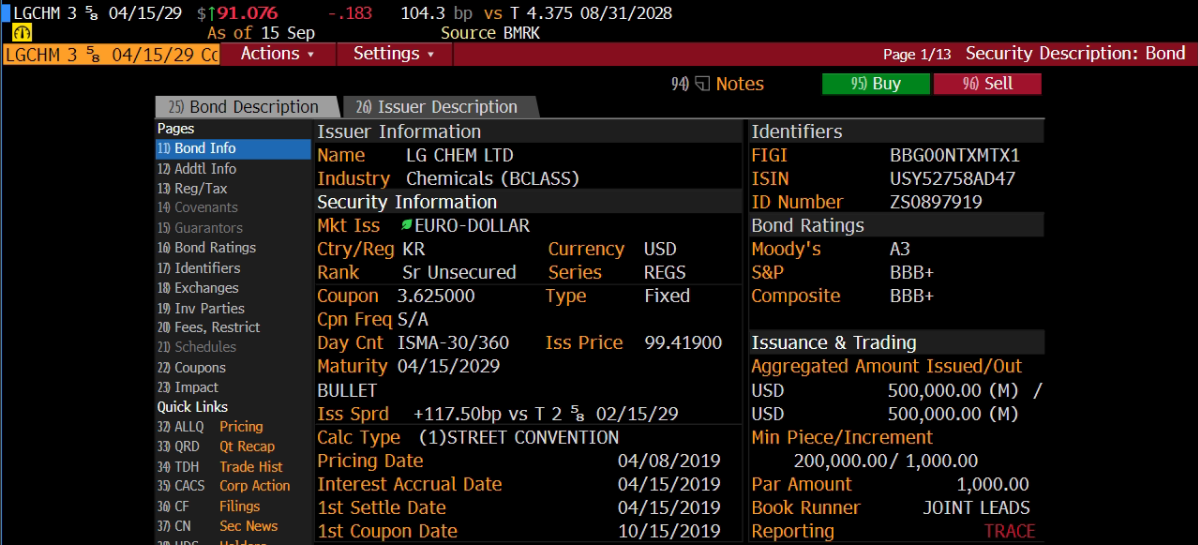Image resolution: width=1198 pixels, height=545 pixels.
Task: Click S&P rating BBB+
Action: pos(911,273)
